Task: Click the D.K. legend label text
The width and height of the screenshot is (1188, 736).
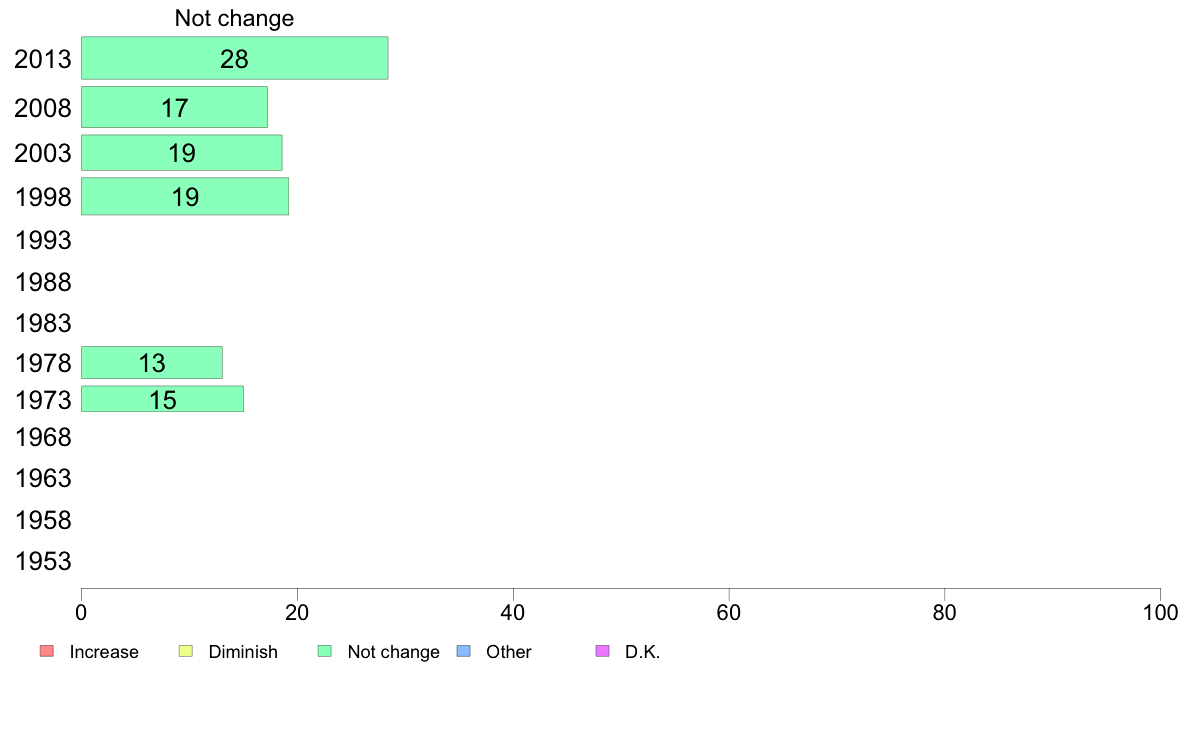Action: [x=642, y=652]
